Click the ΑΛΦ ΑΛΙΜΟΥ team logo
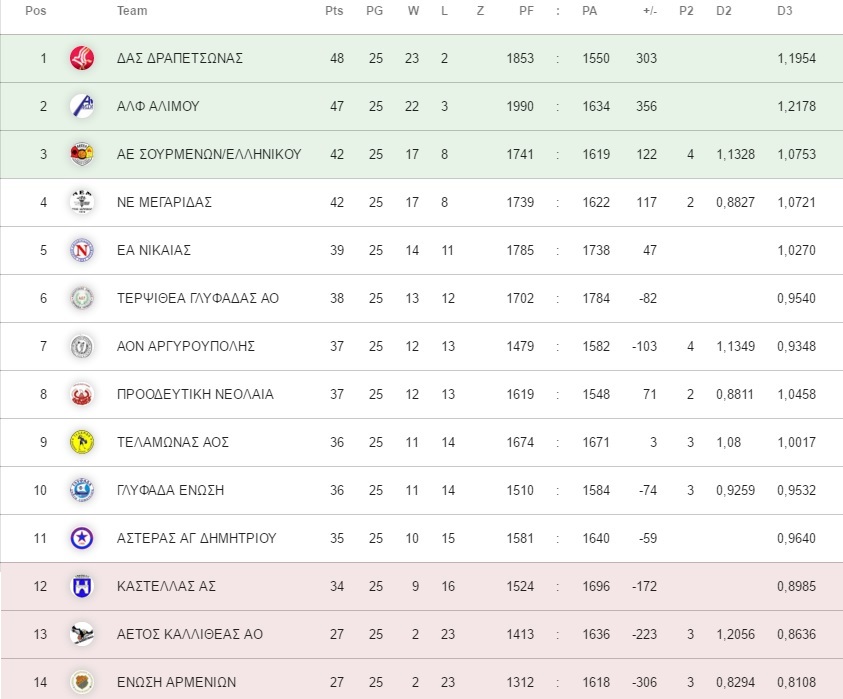 [82, 106]
